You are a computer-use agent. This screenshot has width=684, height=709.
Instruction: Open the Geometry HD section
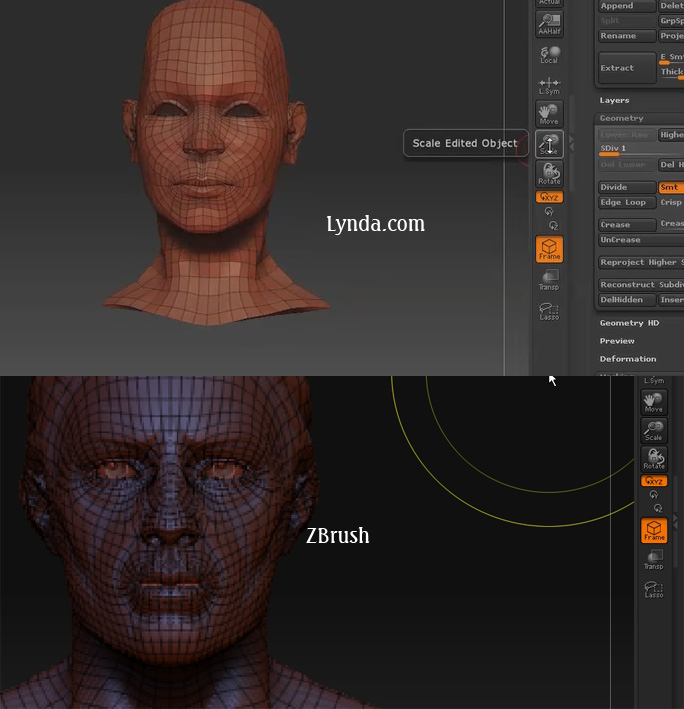629,323
